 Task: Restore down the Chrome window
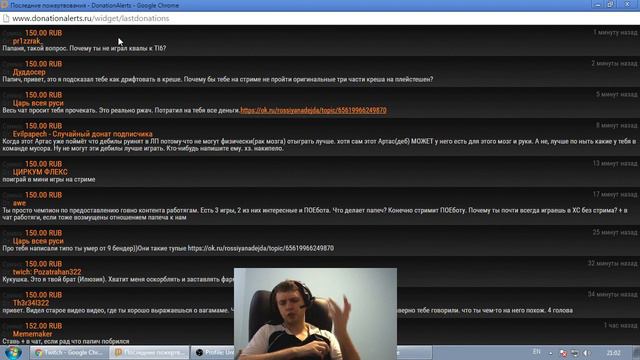611,4
